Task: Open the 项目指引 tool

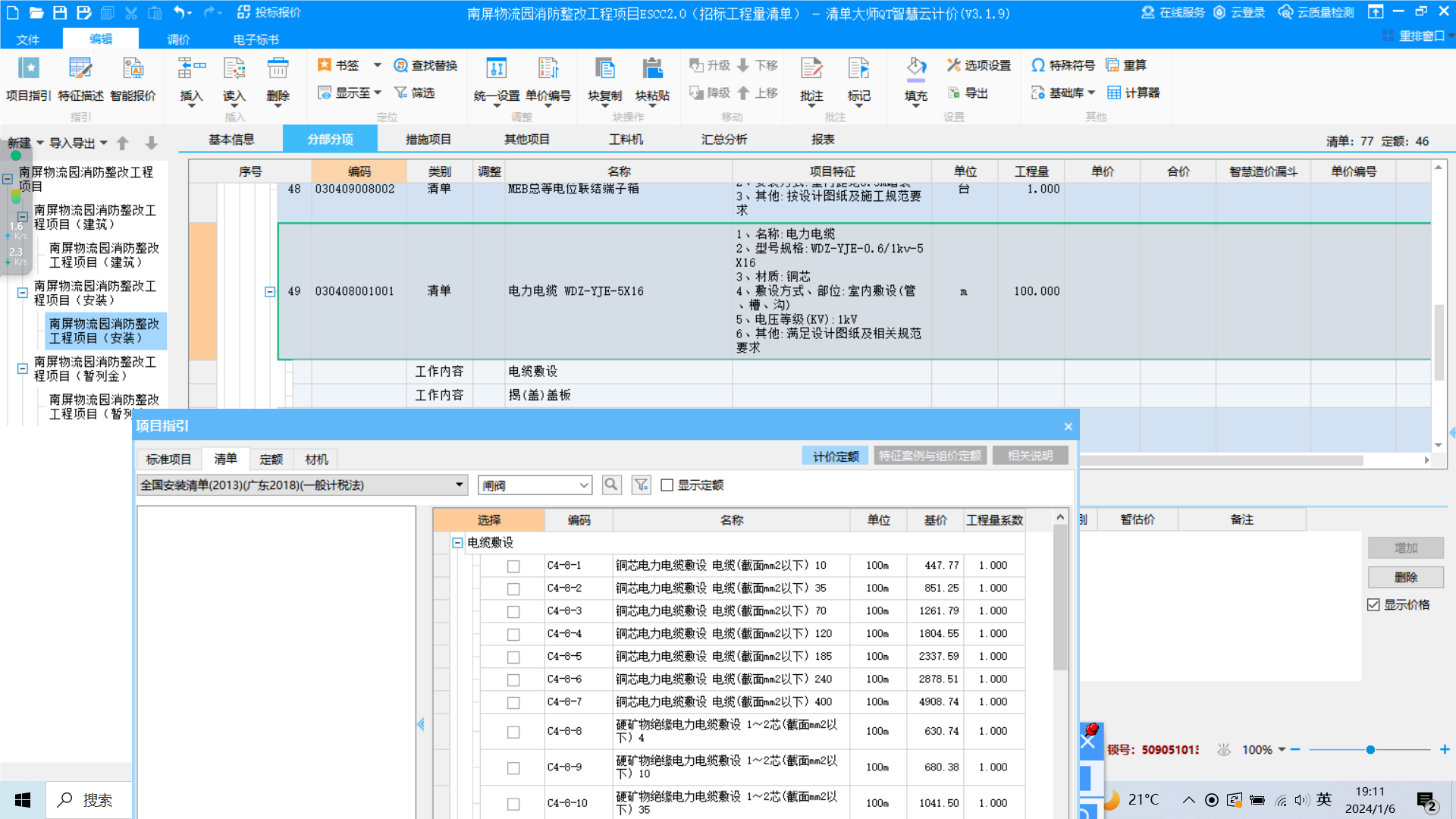Action: (x=29, y=79)
